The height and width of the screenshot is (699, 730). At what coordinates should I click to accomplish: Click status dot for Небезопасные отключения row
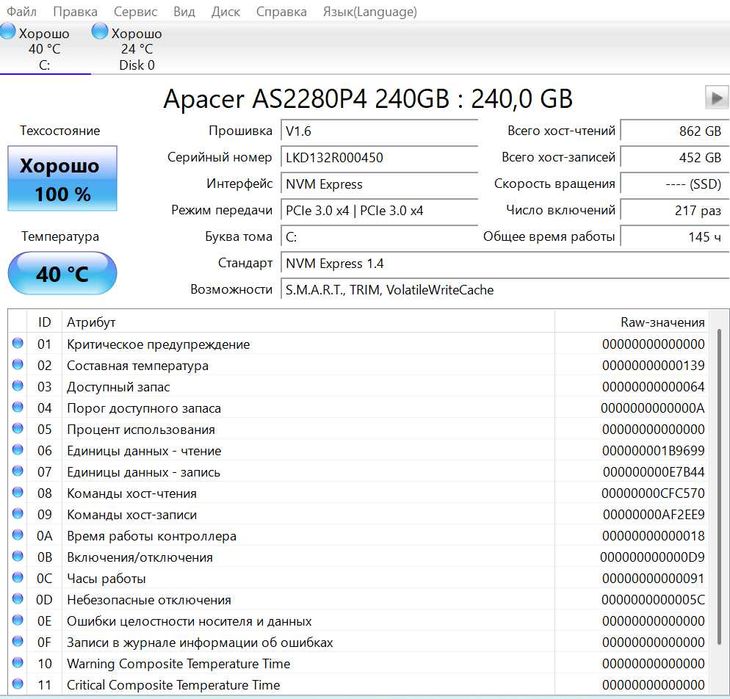[18, 599]
